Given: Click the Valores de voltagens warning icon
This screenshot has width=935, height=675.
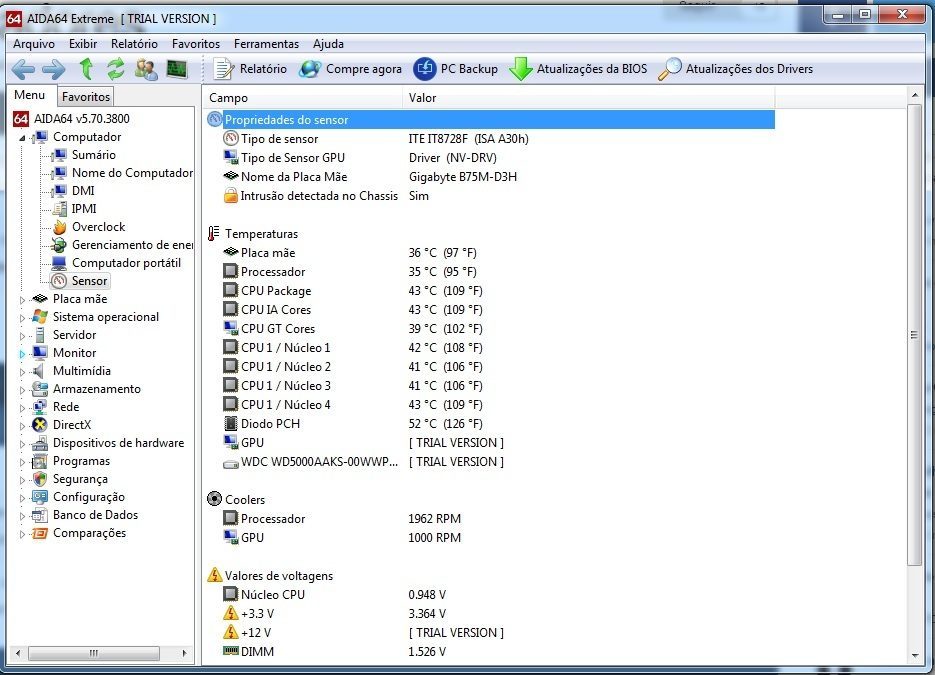Looking at the screenshot, I should coord(214,575).
